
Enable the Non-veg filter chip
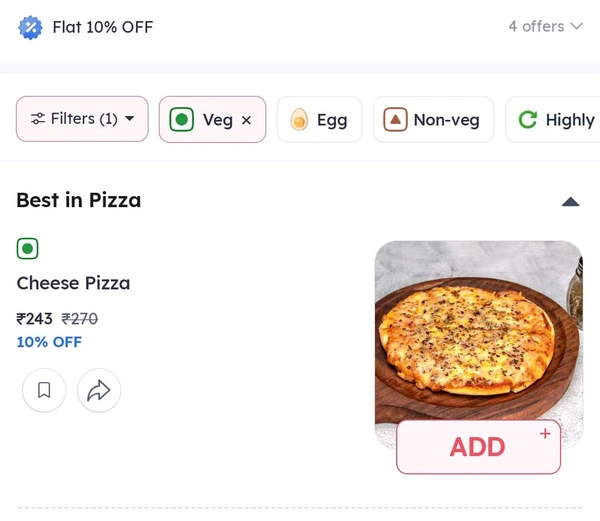(x=434, y=120)
